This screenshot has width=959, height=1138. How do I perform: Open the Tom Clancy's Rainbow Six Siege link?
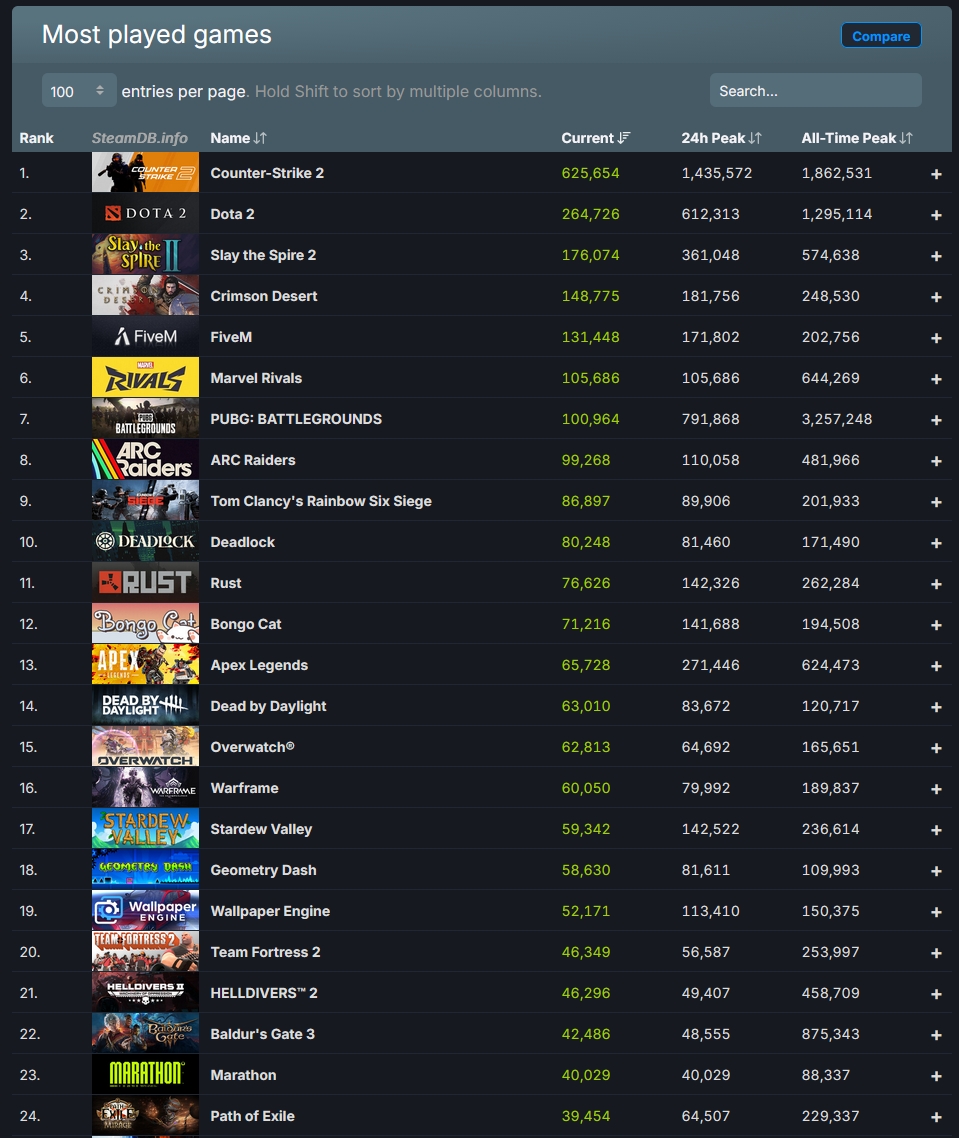[321, 501]
